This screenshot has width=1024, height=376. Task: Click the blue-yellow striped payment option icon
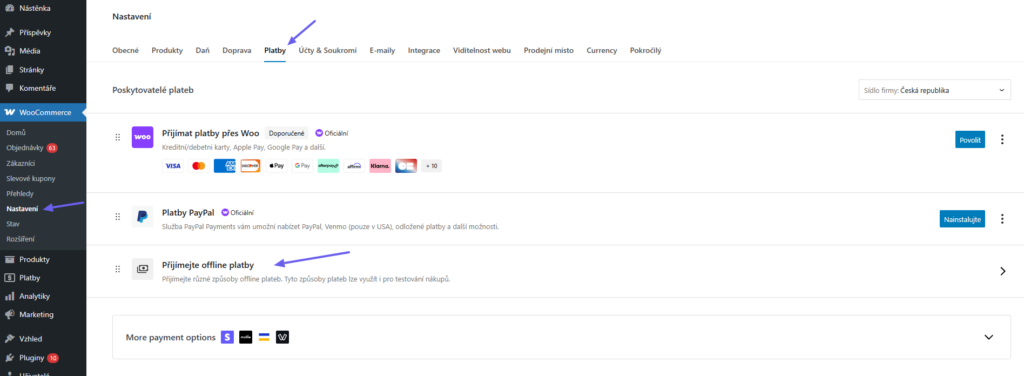coord(264,337)
